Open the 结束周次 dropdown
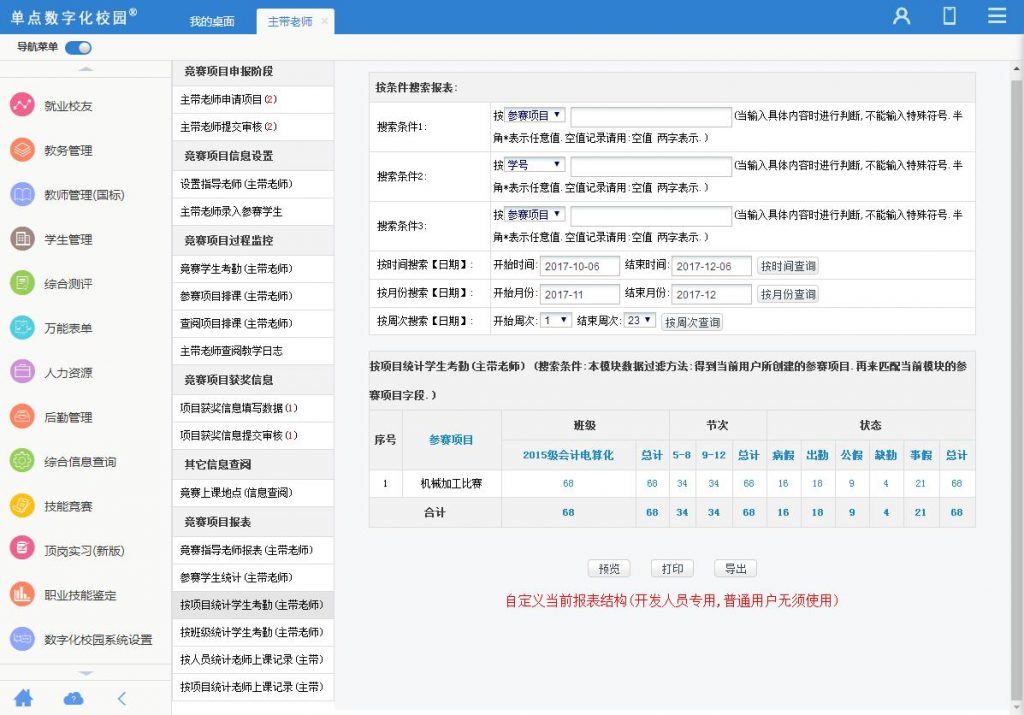Image resolution: width=1024 pixels, height=715 pixels. coord(640,321)
